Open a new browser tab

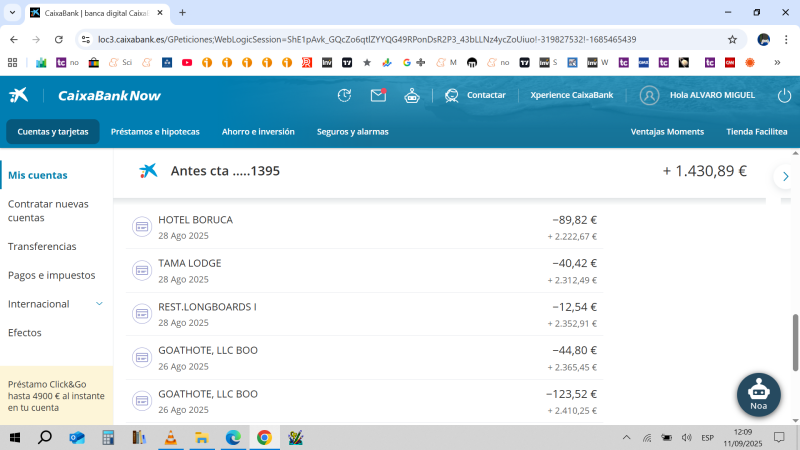[x=182, y=13]
